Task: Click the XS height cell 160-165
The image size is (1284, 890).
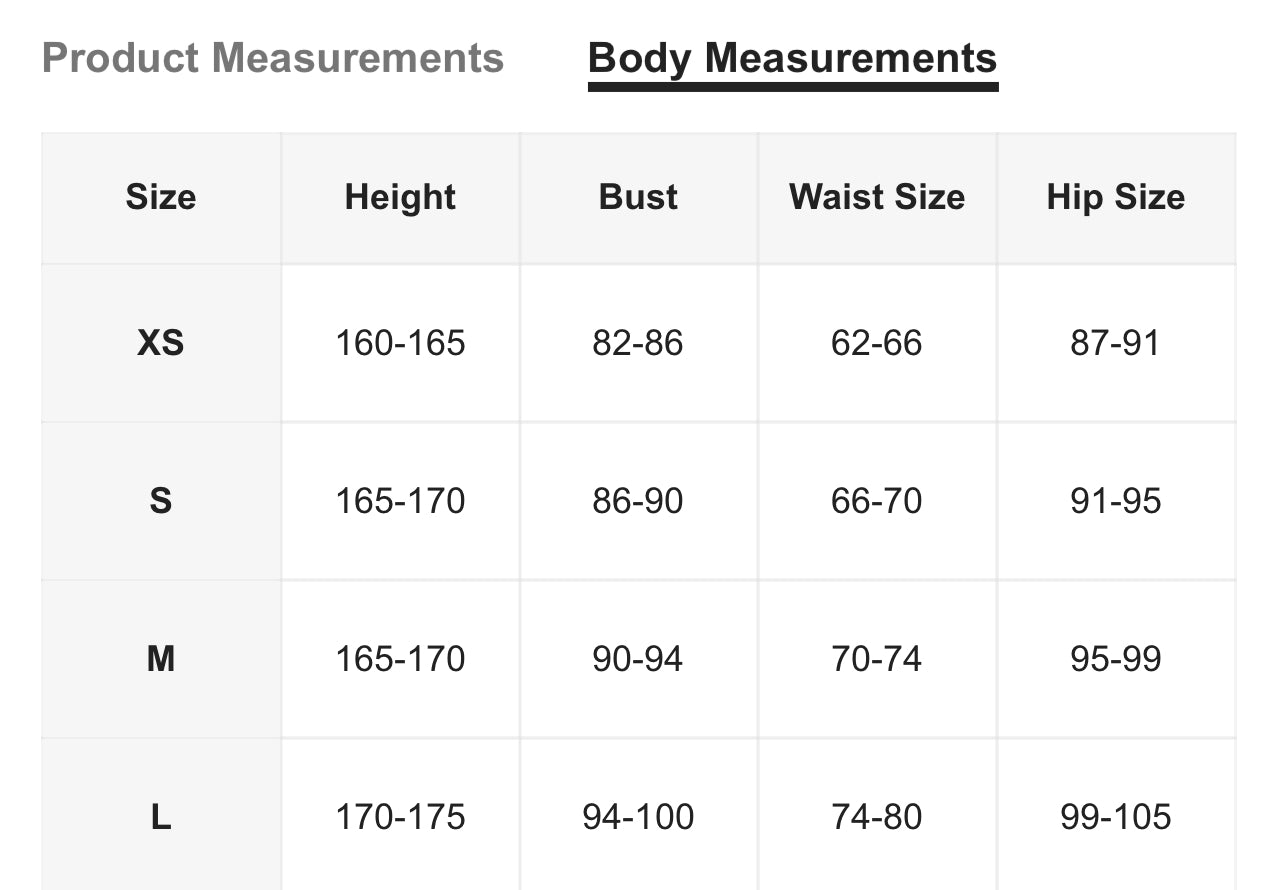Action: [400, 343]
